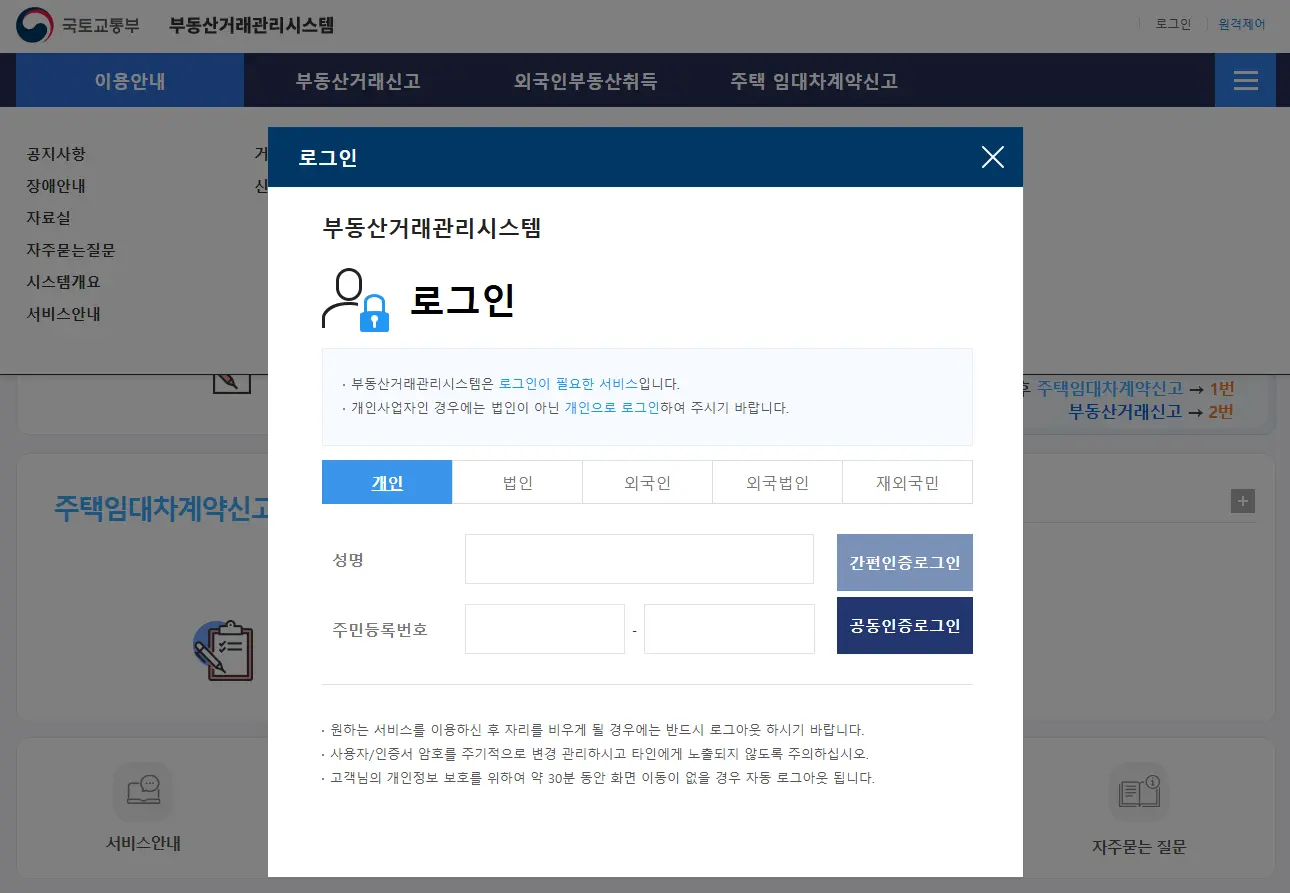
Task: Switch to the 법인 login tab
Action: [517, 481]
